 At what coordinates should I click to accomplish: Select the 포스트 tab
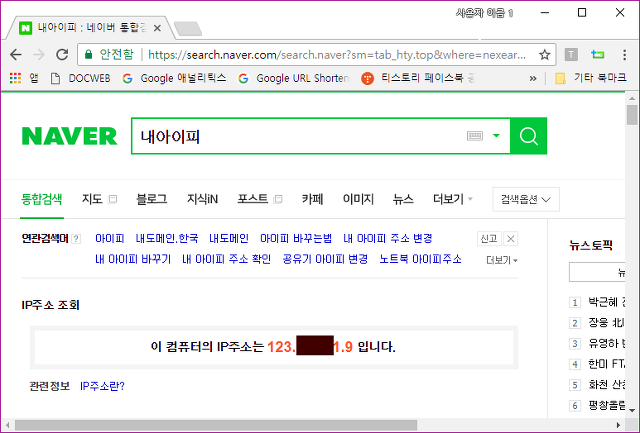coord(253,199)
